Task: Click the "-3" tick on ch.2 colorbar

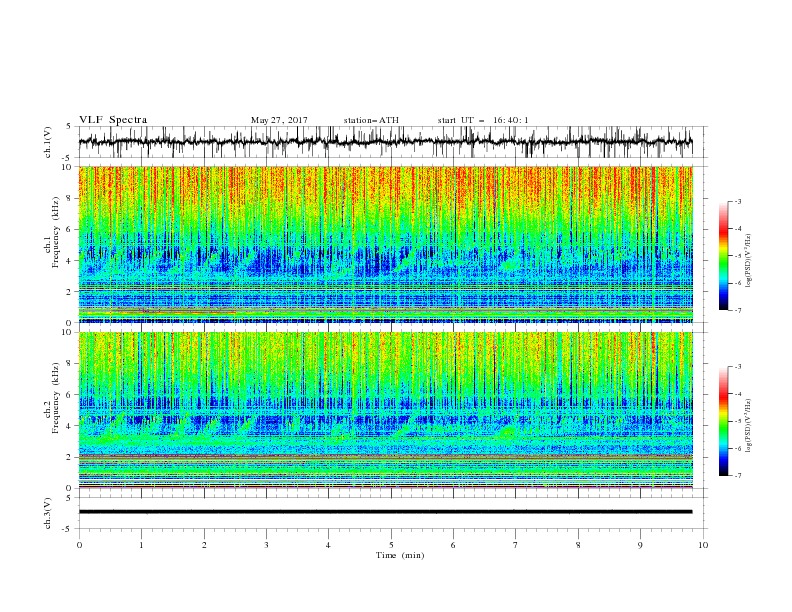Action: pyautogui.click(x=738, y=367)
